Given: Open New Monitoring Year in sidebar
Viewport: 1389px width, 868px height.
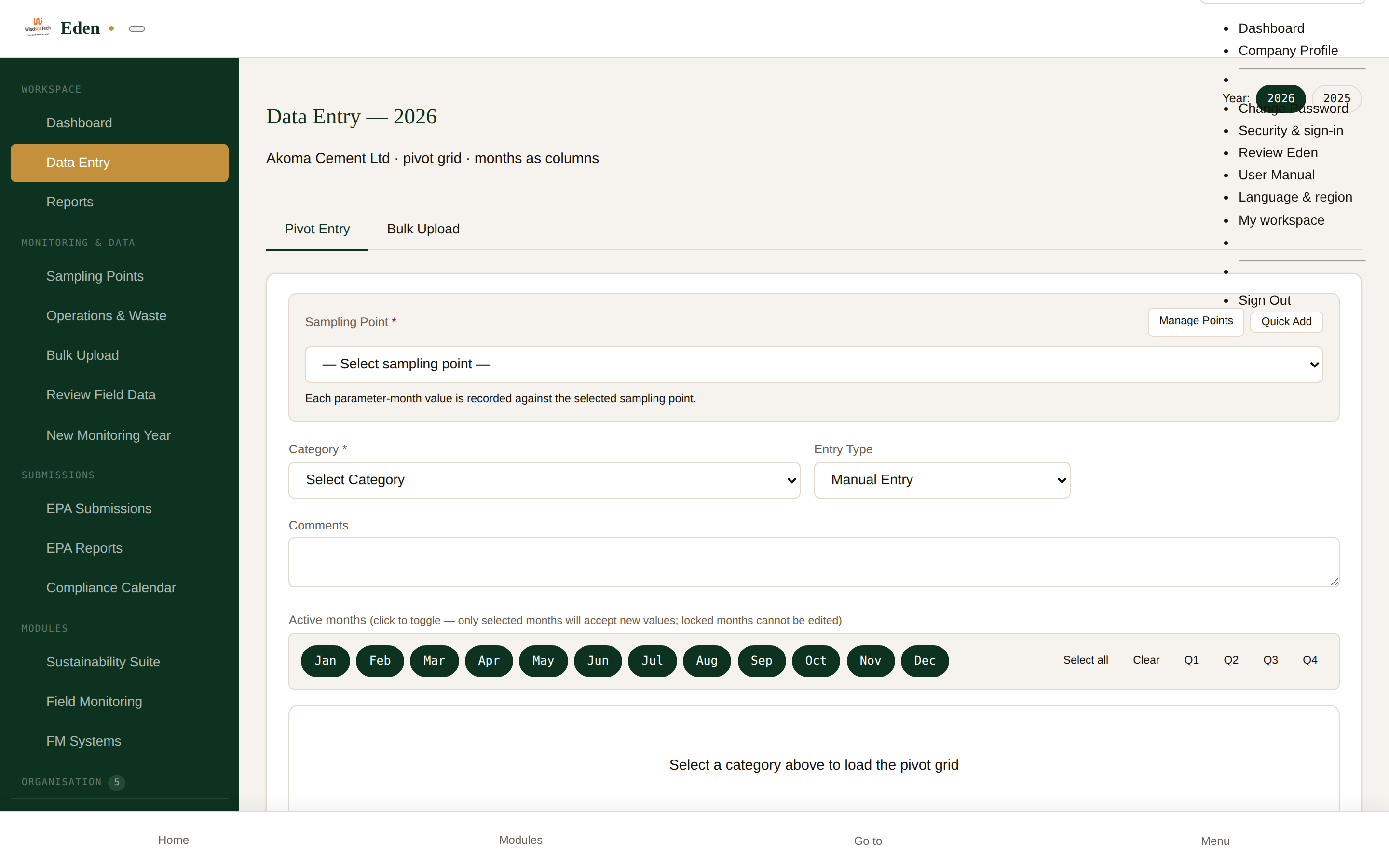Looking at the screenshot, I should tap(120, 435).
